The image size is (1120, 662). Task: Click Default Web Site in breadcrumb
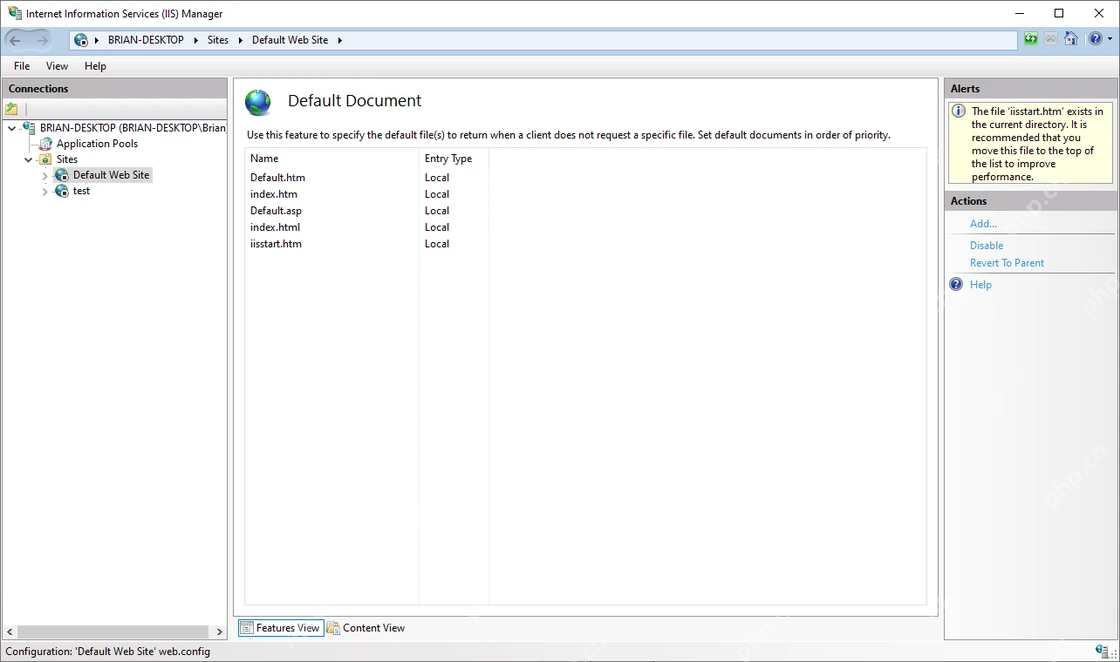pyautogui.click(x=290, y=40)
